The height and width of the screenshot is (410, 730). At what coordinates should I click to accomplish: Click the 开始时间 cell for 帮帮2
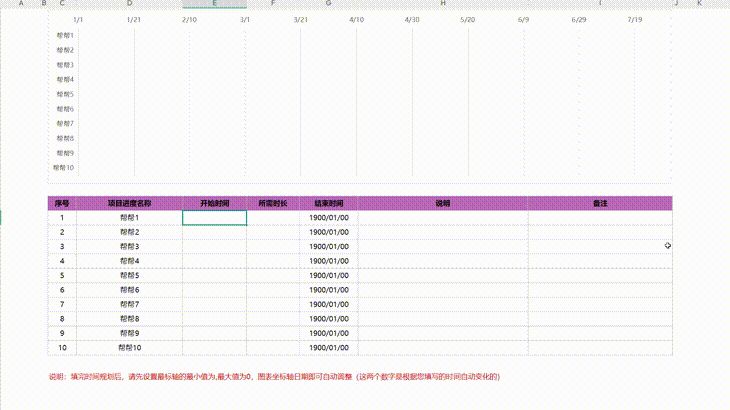tap(214, 232)
